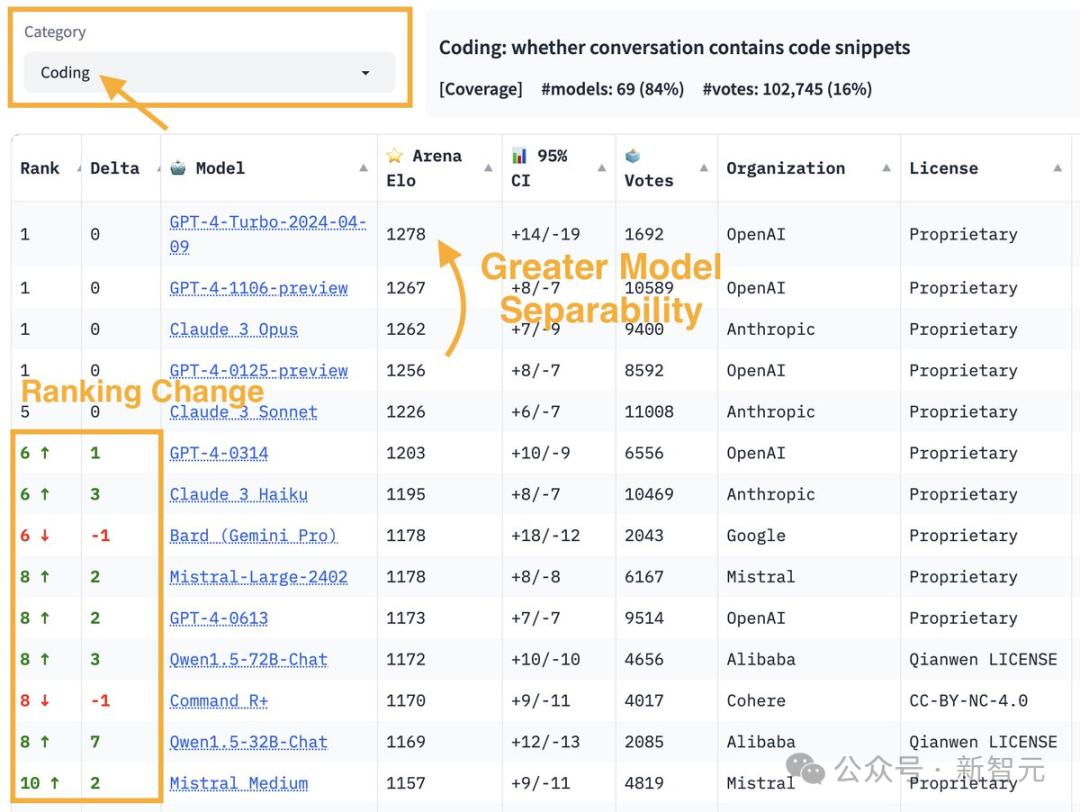Click the Model column sort arrow

364,168
